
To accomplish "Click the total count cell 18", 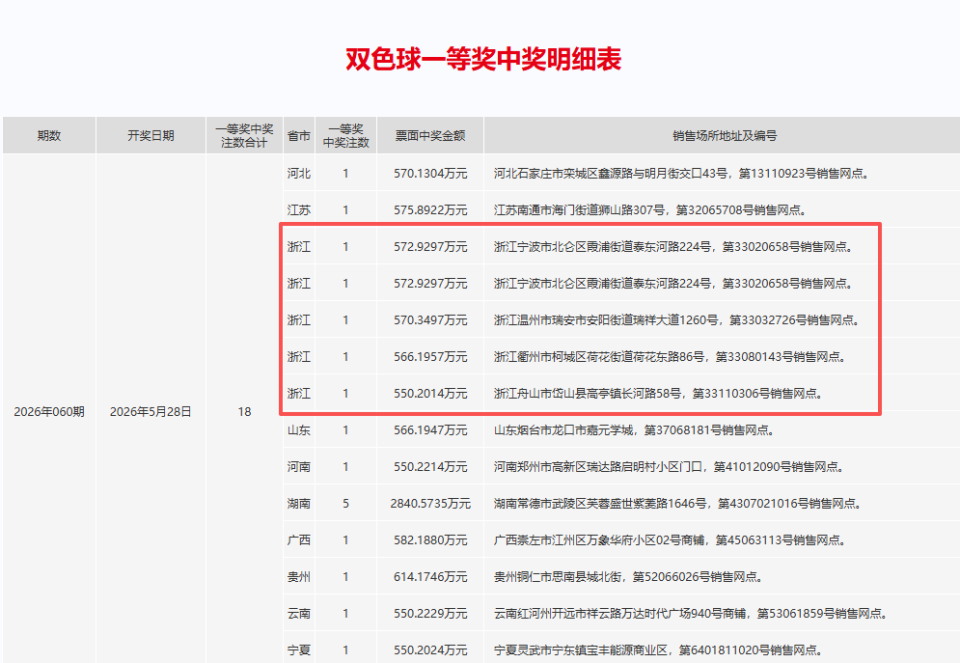I will pos(244,411).
